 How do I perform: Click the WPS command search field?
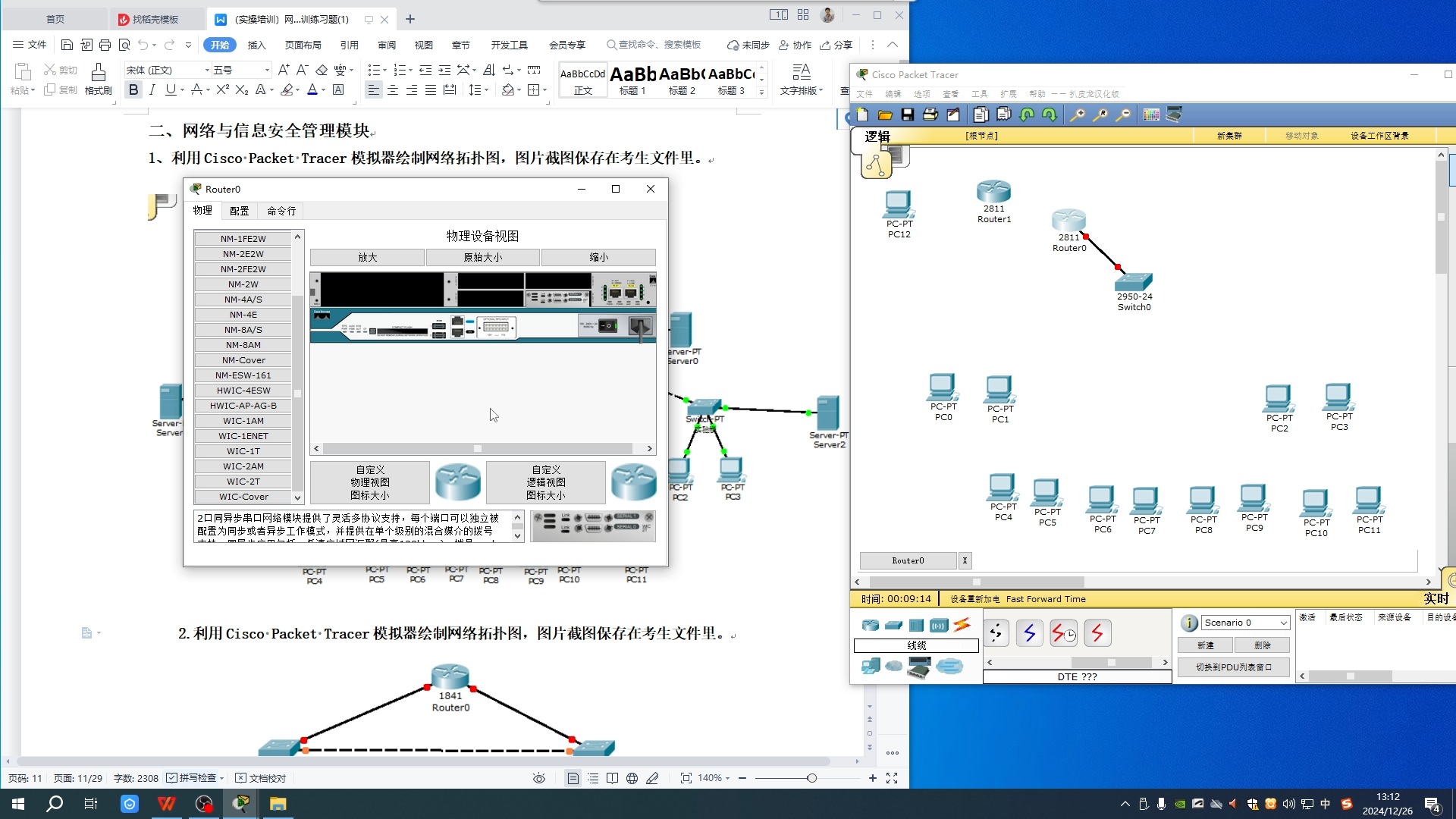coord(654,45)
